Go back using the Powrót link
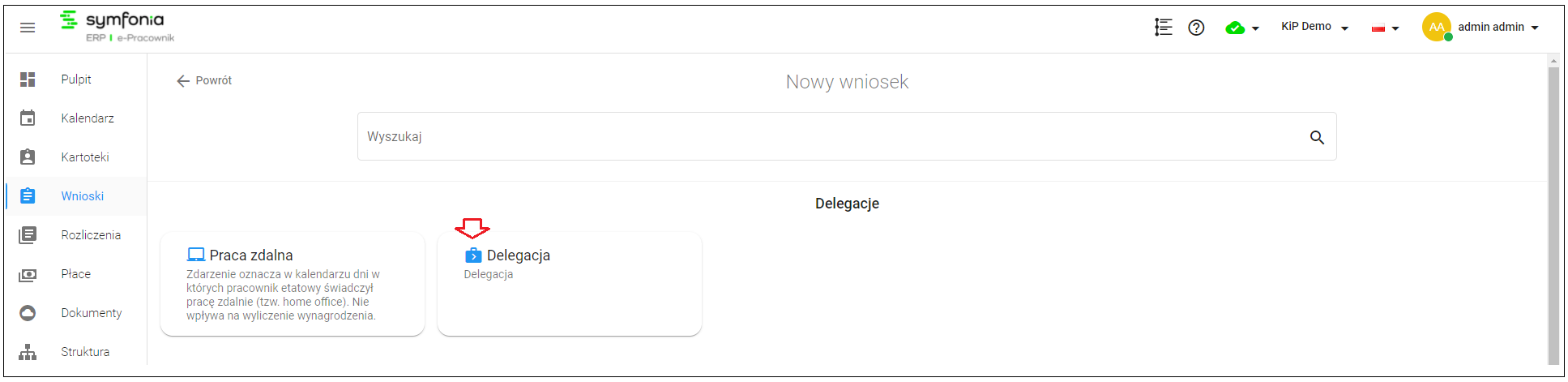The image size is (1568, 382). (204, 80)
